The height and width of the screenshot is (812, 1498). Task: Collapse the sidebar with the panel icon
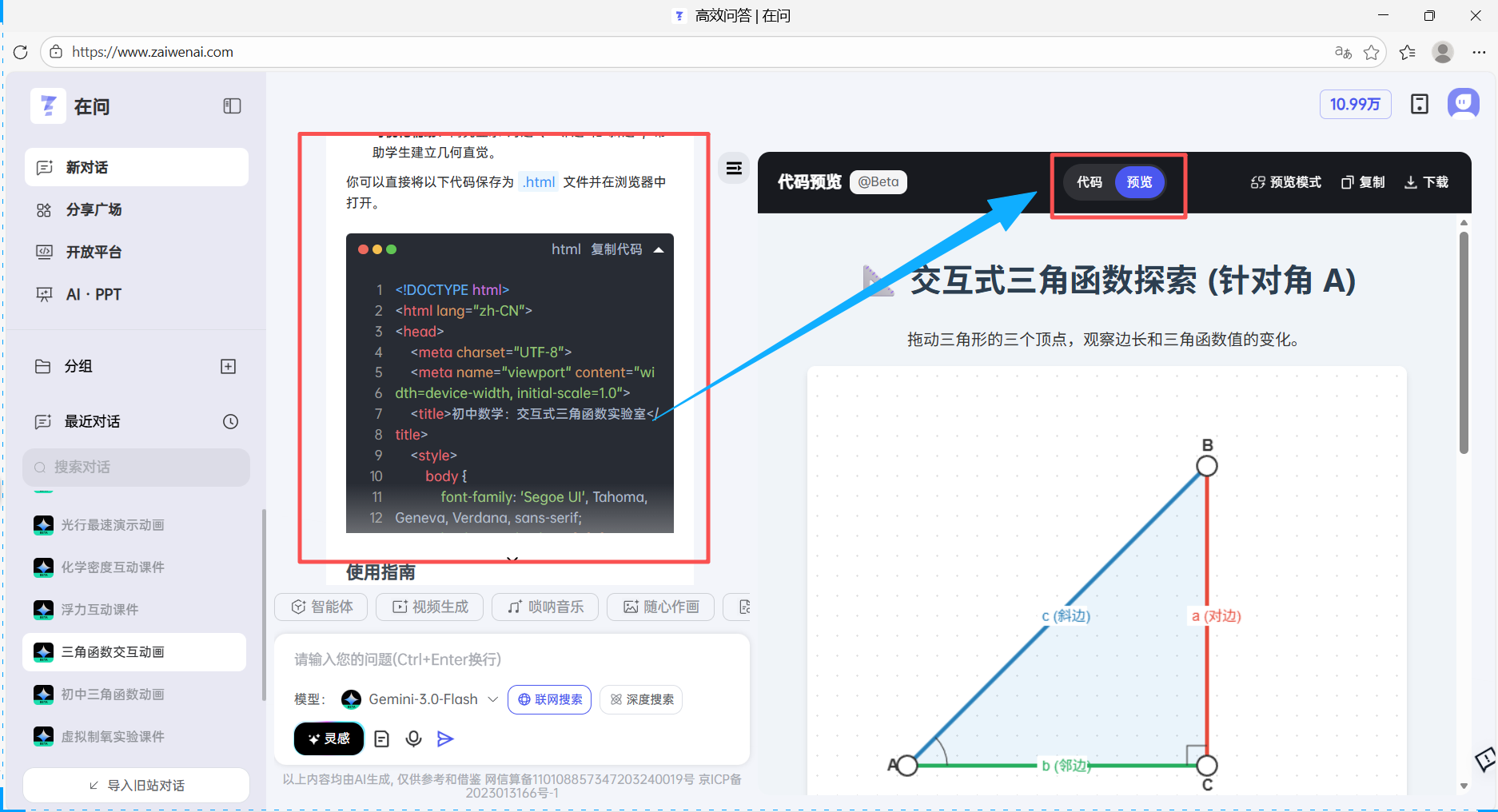(x=232, y=105)
